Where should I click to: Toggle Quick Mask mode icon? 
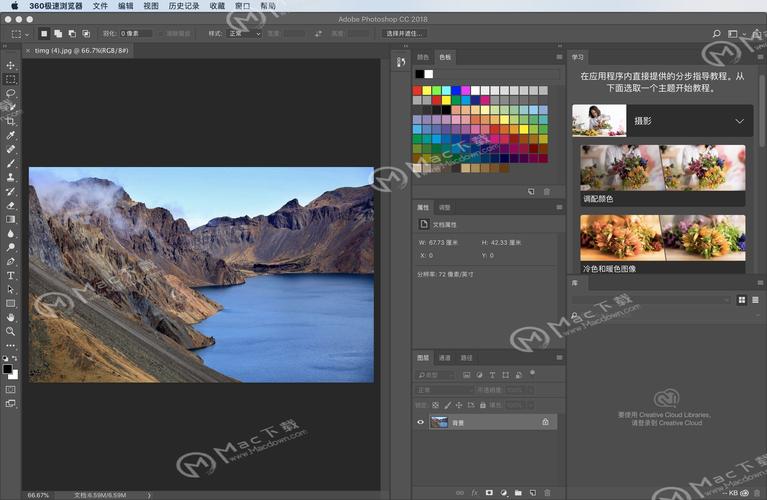click(x=11, y=389)
